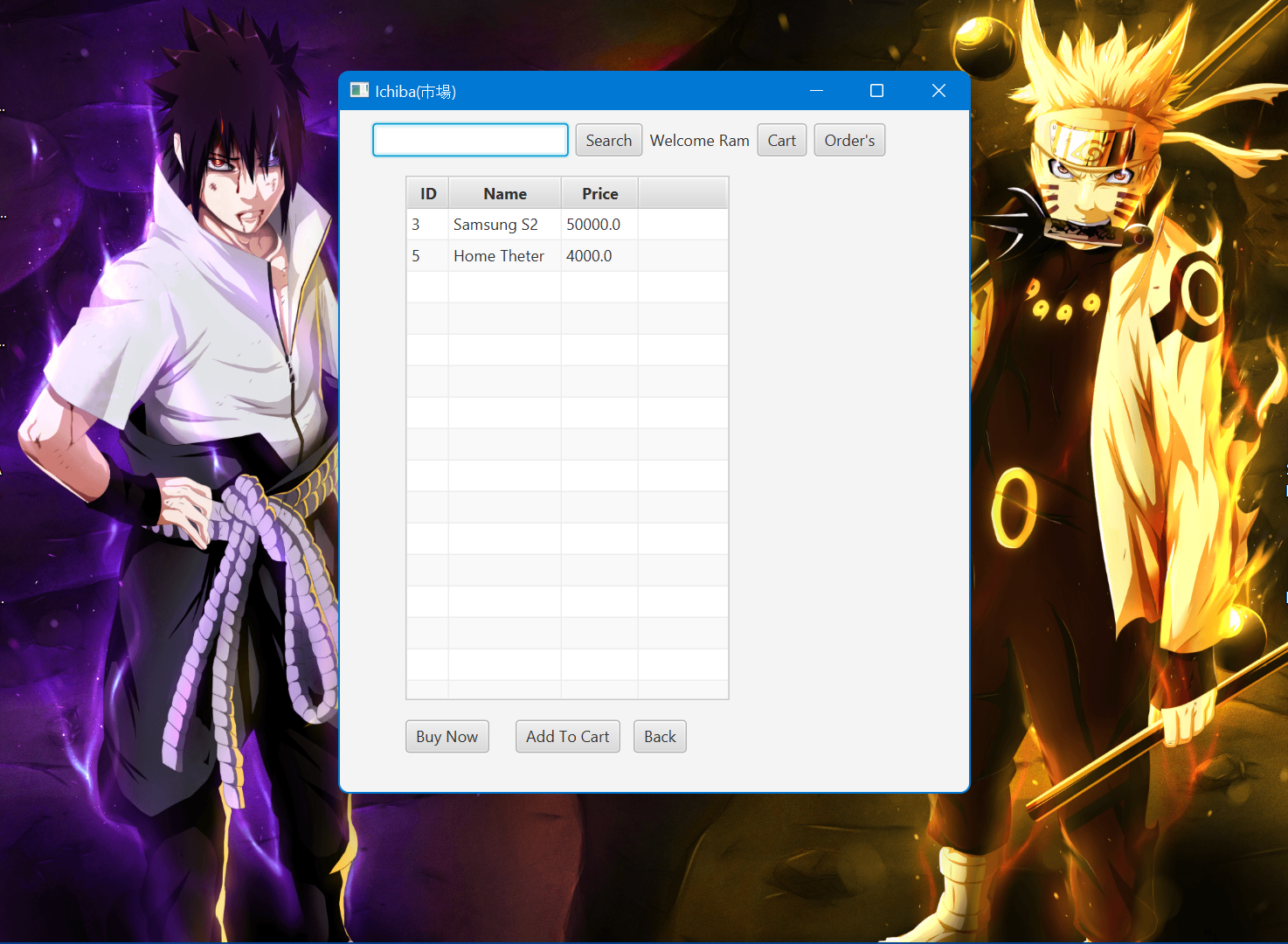This screenshot has width=1288, height=944.
Task: View Order's list
Action: point(849,140)
